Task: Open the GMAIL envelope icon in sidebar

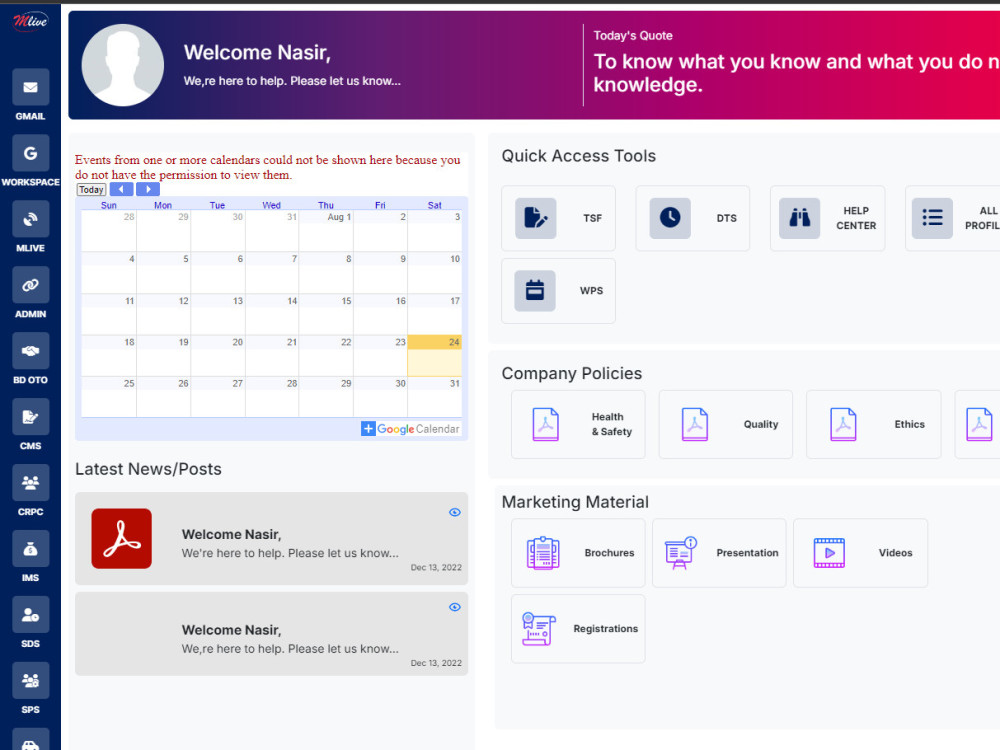Action: click(30, 87)
